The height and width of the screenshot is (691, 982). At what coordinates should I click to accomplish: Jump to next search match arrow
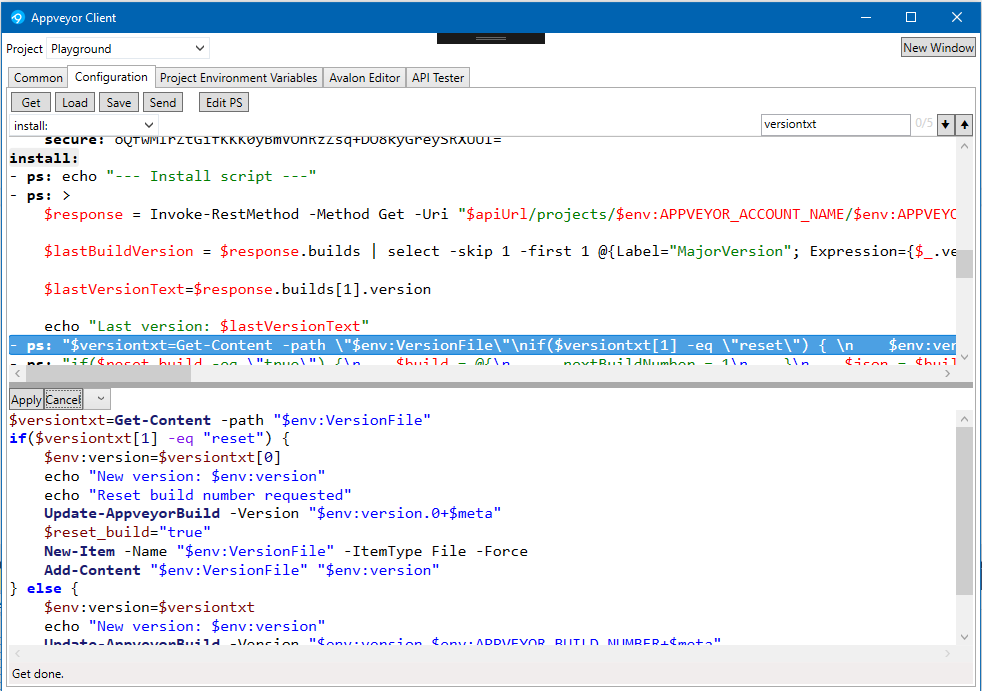(945, 125)
